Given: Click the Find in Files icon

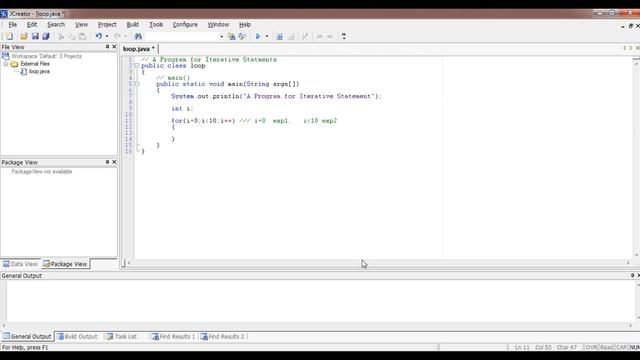Looking at the screenshot, I should coord(231,36).
